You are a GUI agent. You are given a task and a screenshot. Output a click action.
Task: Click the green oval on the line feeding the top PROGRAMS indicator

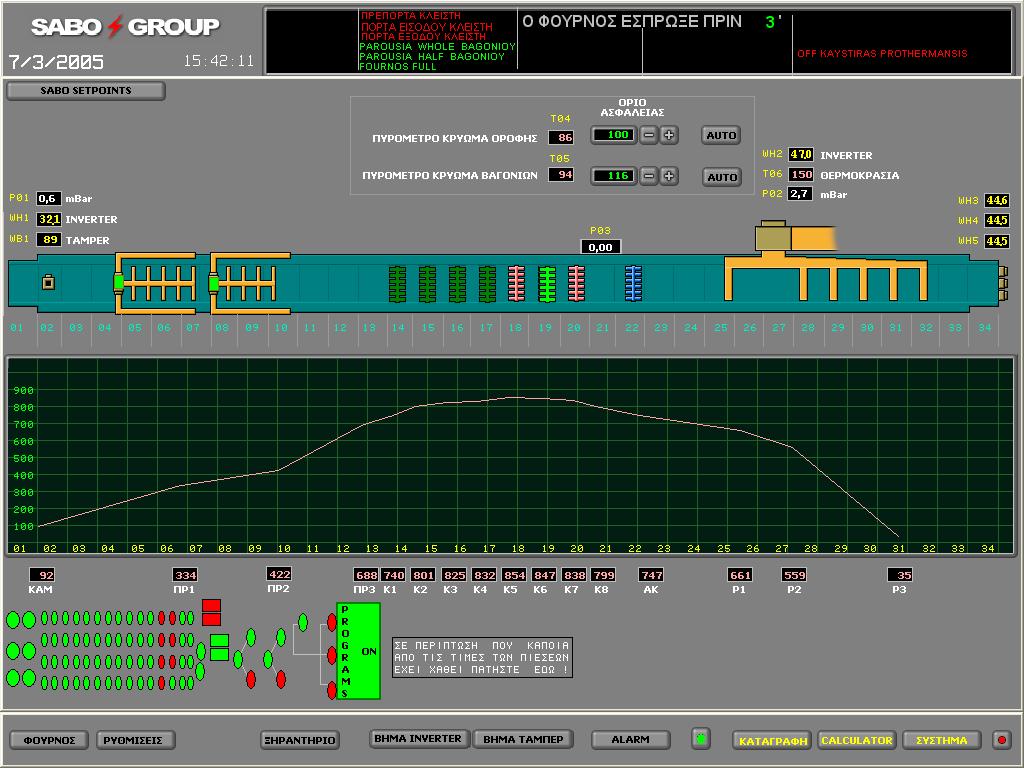(x=303, y=622)
